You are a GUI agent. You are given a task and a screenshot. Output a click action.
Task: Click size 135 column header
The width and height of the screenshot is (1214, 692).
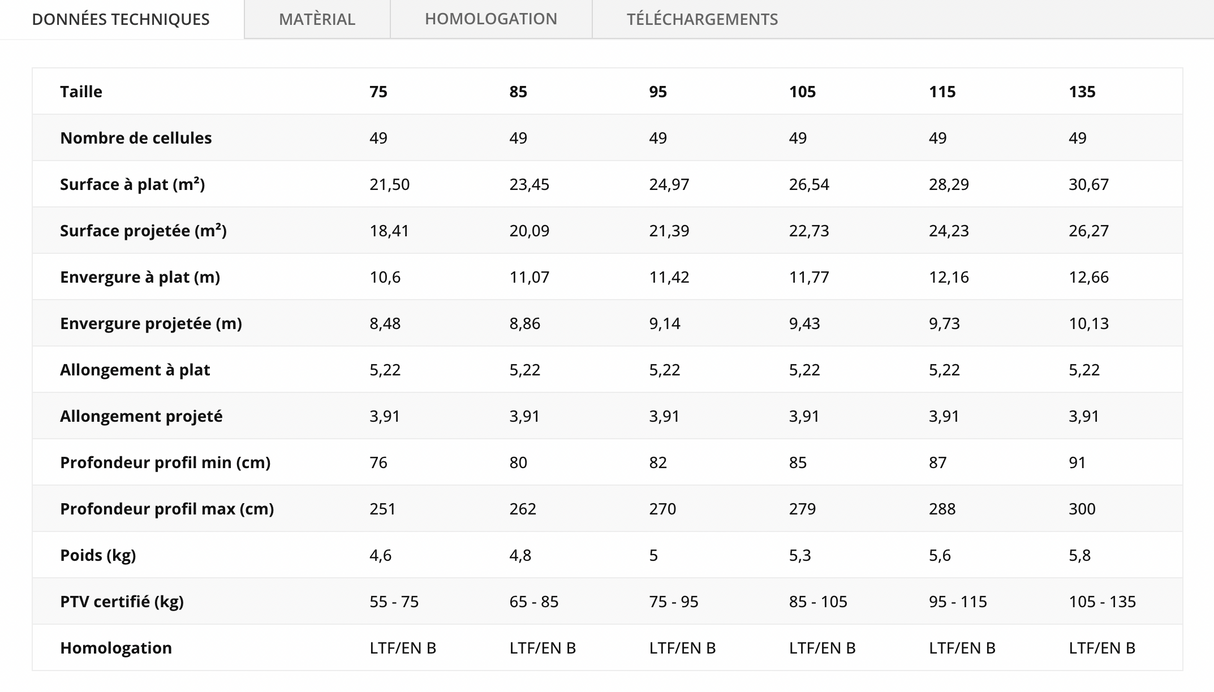1082,92
